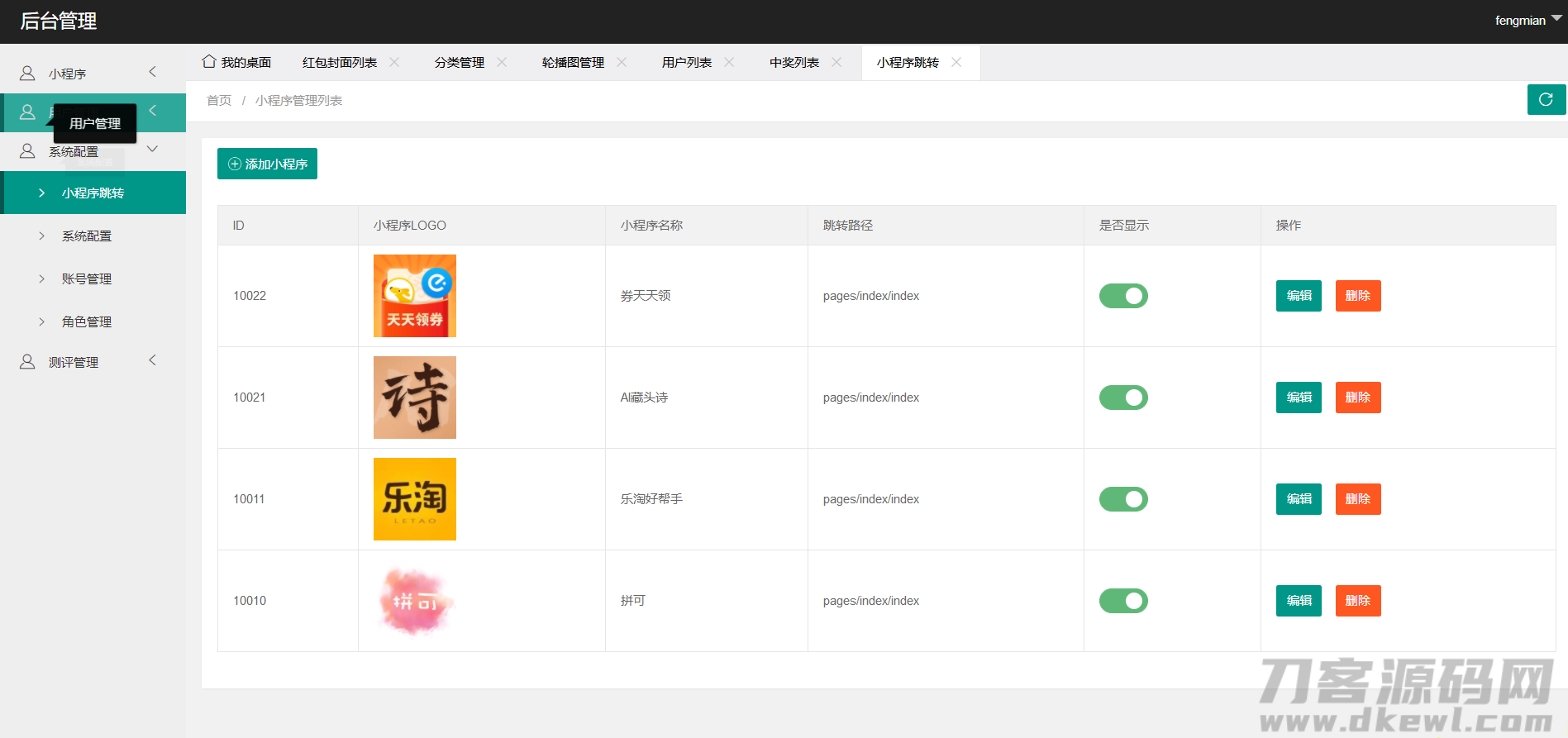Image resolution: width=1568 pixels, height=738 pixels.
Task: Click the green refresh icon button
Action: (x=1546, y=100)
